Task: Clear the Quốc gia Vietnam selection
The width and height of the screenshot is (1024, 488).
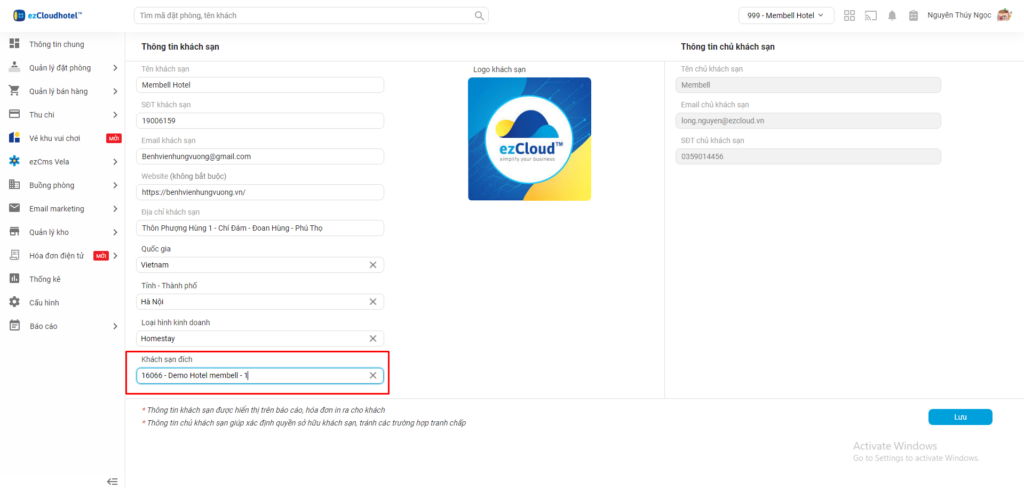Action: coord(373,265)
